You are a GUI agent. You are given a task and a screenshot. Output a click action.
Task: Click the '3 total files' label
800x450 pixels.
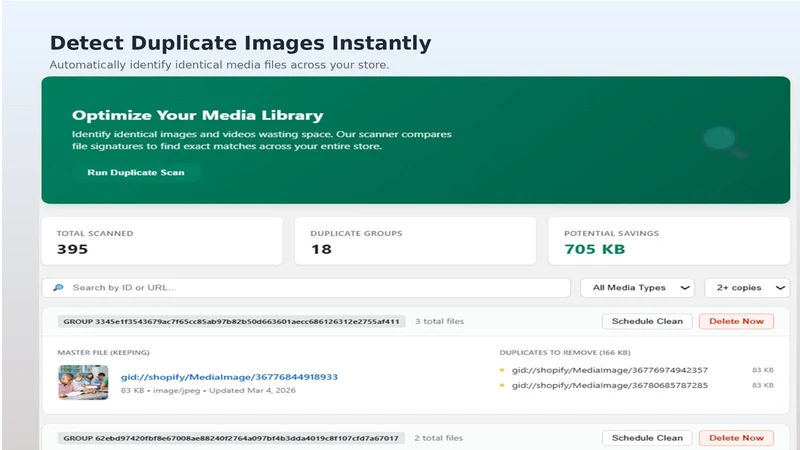(439, 321)
